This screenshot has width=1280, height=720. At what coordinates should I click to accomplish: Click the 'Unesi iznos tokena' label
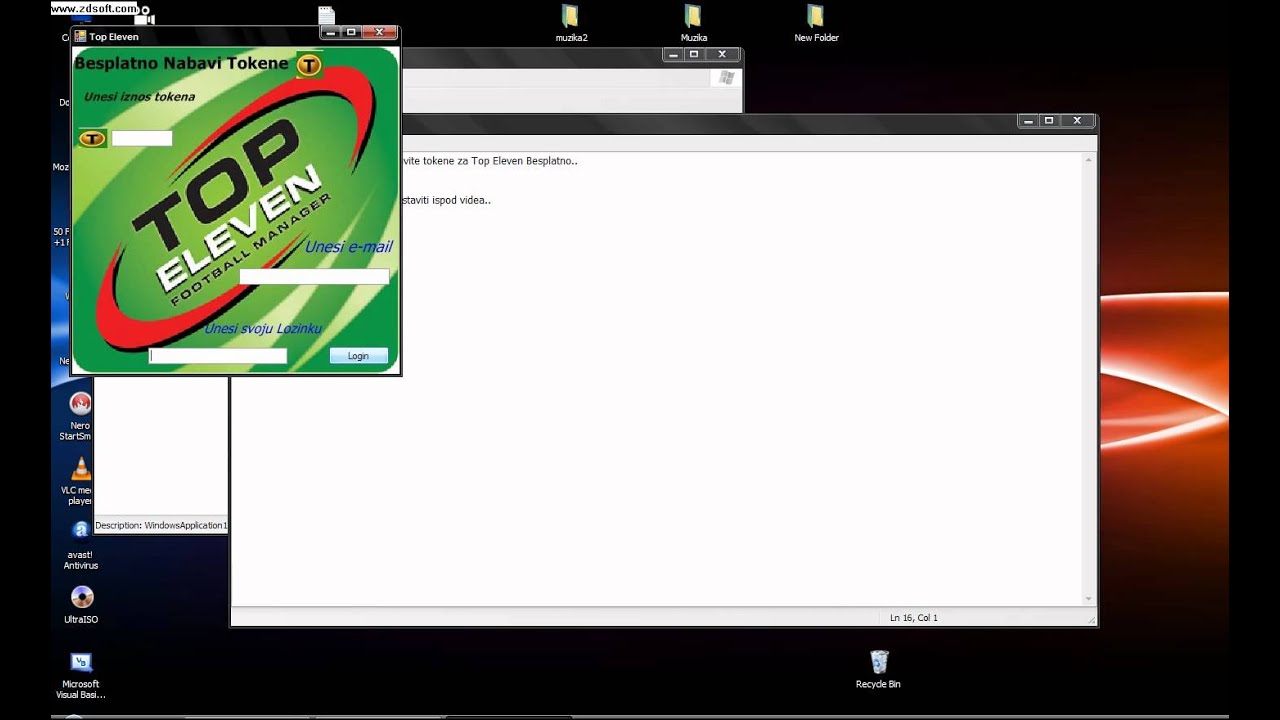coord(139,97)
